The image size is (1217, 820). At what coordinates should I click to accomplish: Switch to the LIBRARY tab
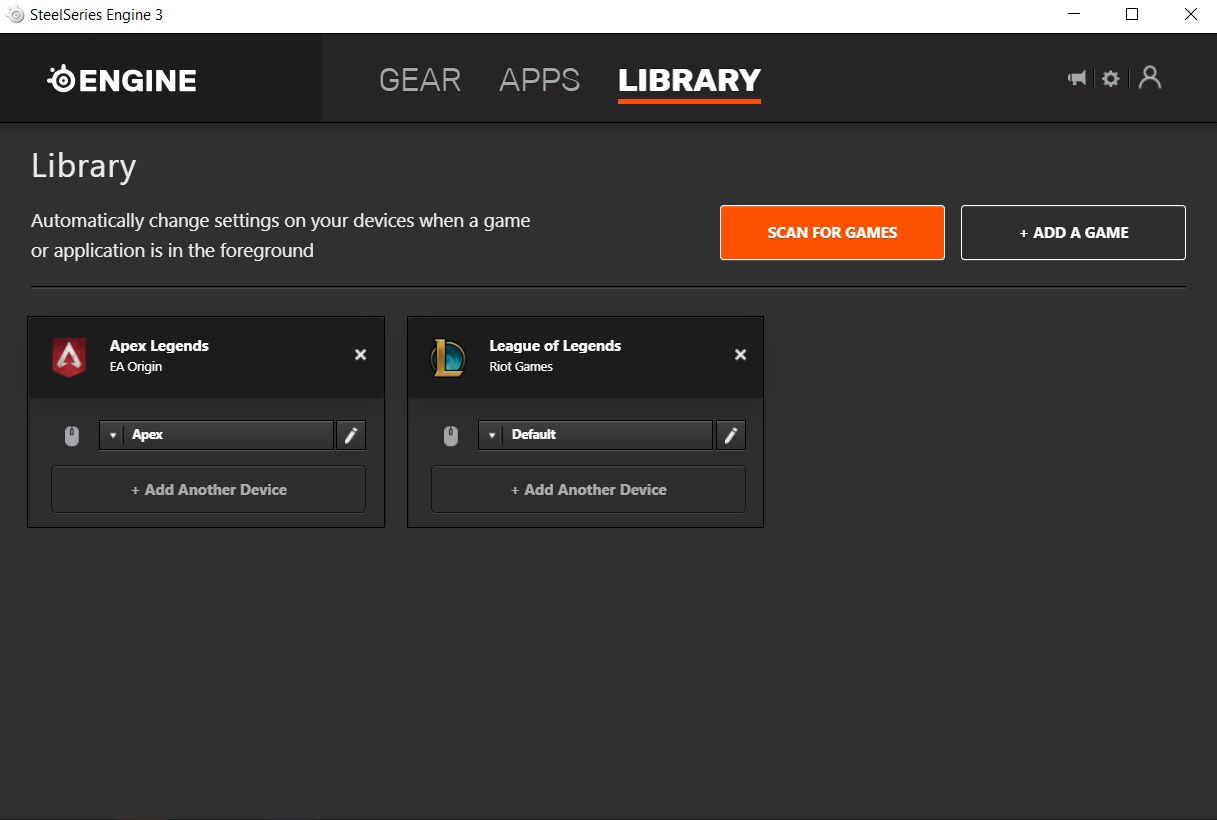coord(690,80)
